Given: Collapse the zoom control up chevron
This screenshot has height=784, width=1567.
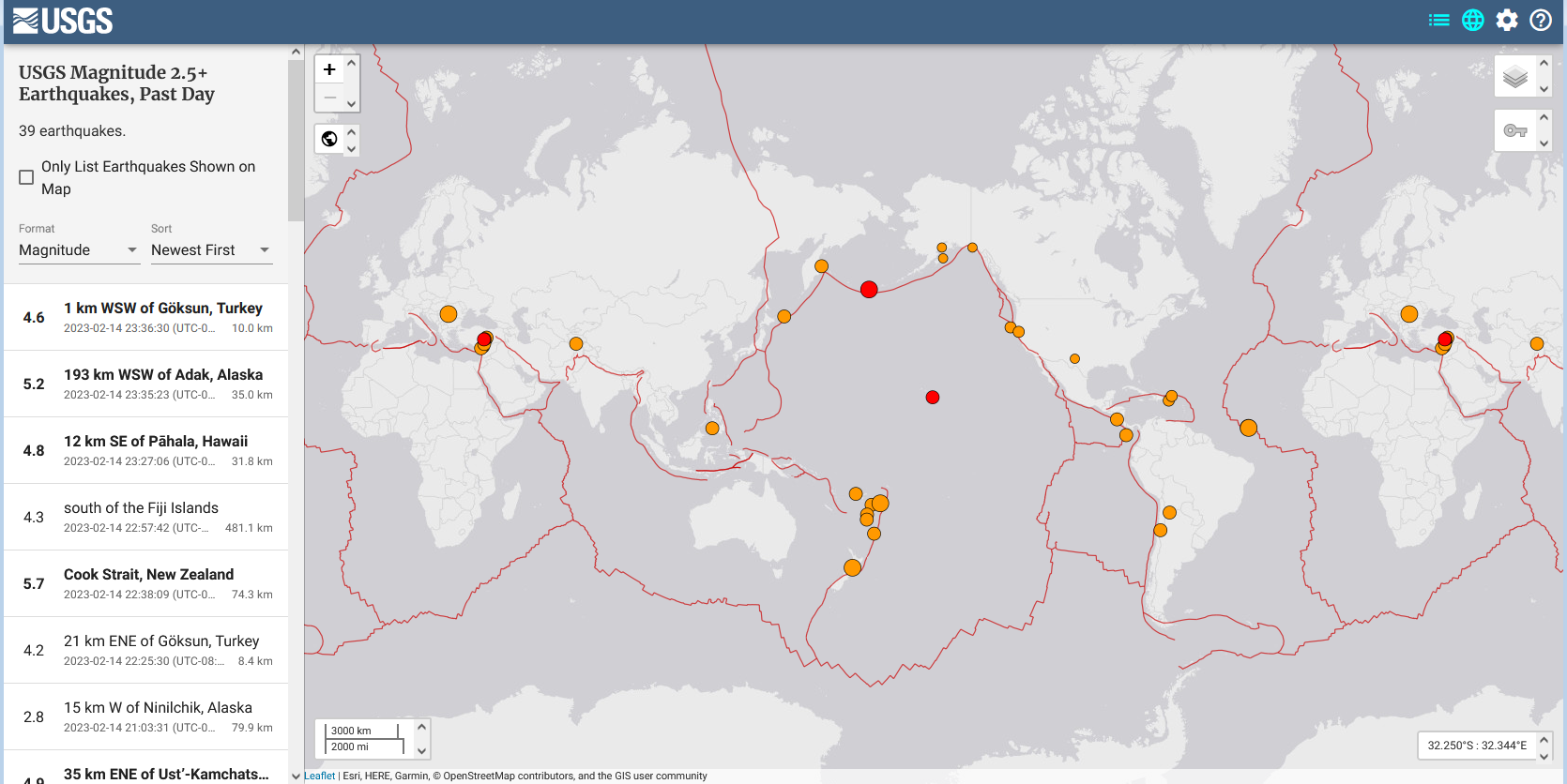Looking at the screenshot, I should [352, 64].
